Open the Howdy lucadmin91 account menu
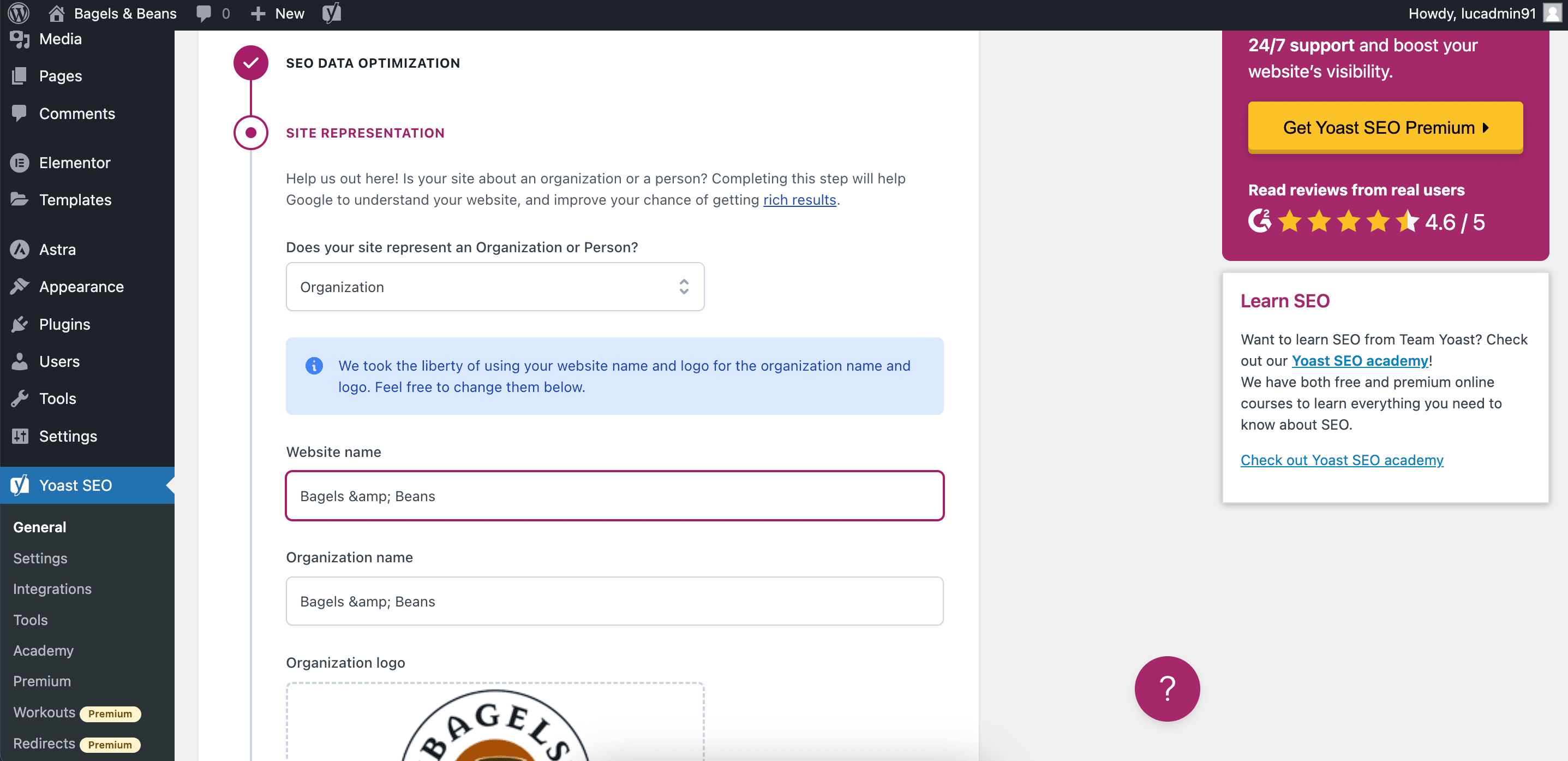Viewport: 1568px width, 761px height. coord(1472,13)
